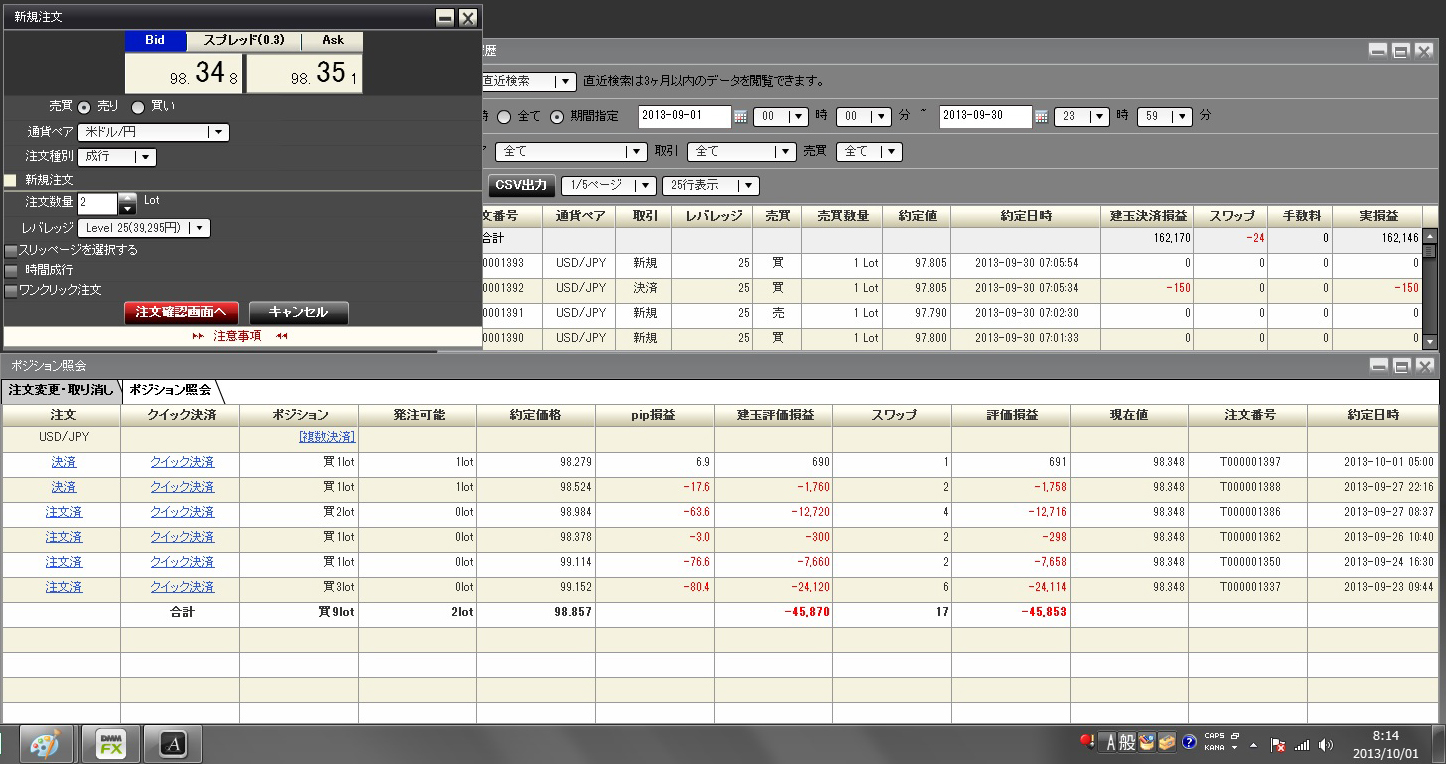The width and height of the screenshot is (1446, 764).
Task: Sort by the pip損益 column header
Action: 655,415
